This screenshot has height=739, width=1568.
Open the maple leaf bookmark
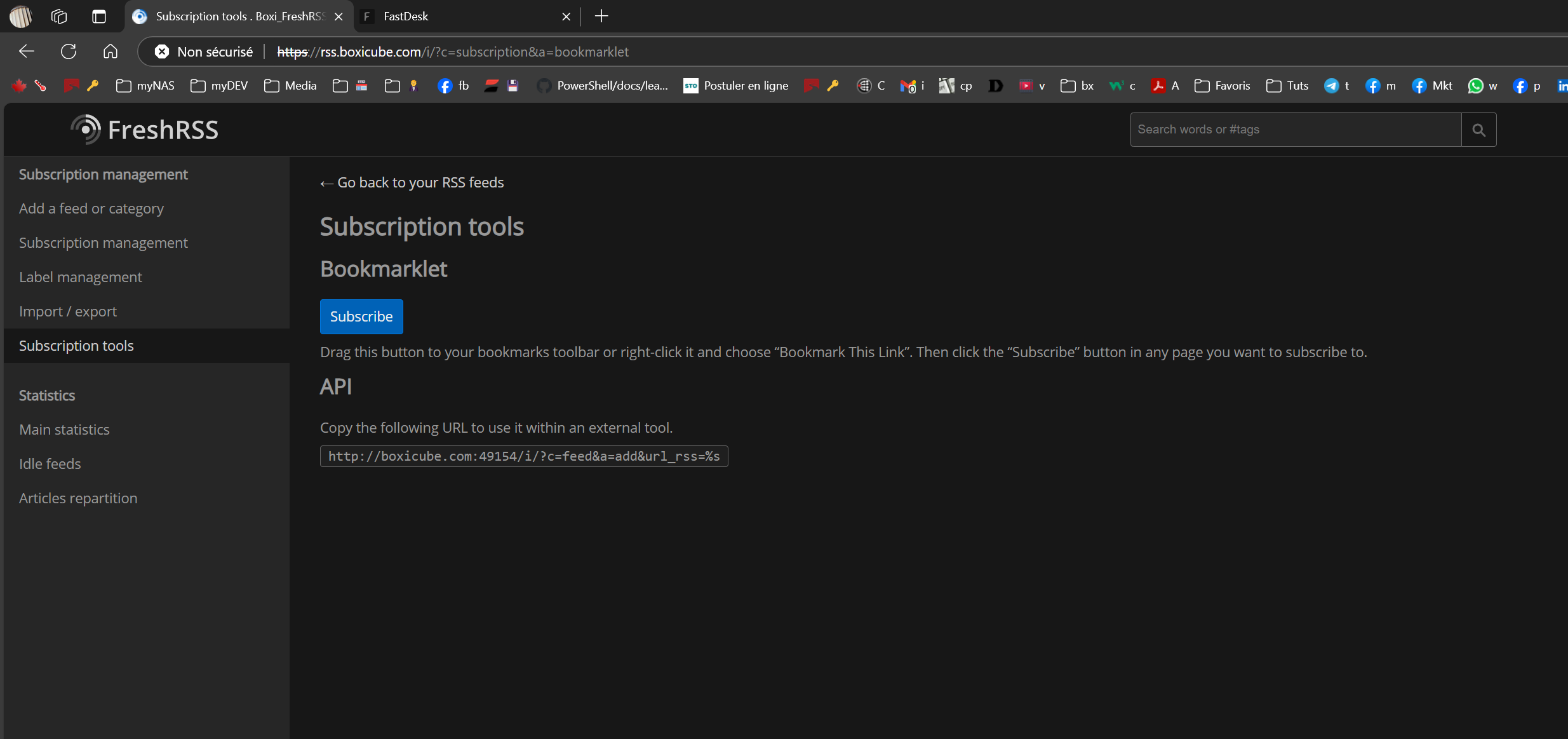(x=18, y=86)
